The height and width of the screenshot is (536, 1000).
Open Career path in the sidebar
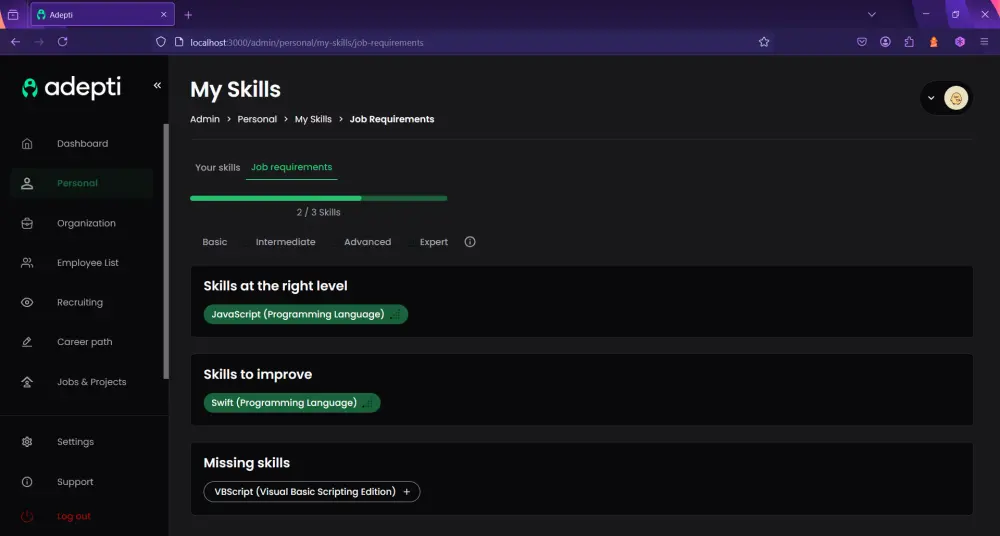click(82, 342)
